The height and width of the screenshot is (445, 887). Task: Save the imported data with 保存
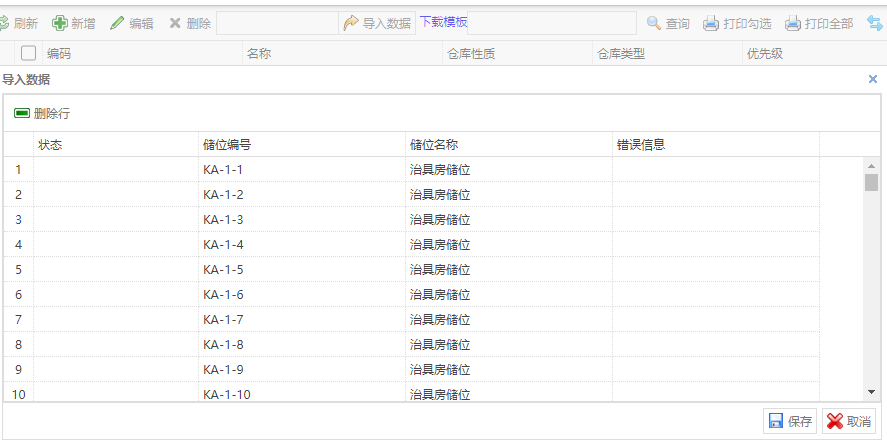[790, 421]
